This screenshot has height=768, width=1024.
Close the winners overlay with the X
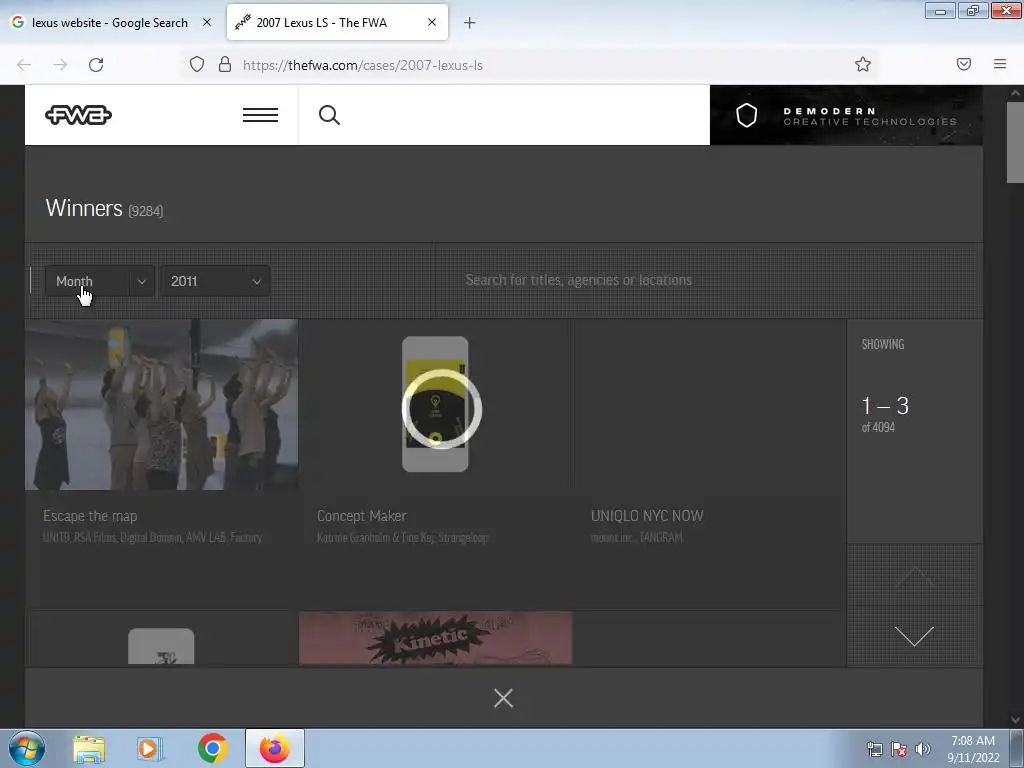click(504, 698)
